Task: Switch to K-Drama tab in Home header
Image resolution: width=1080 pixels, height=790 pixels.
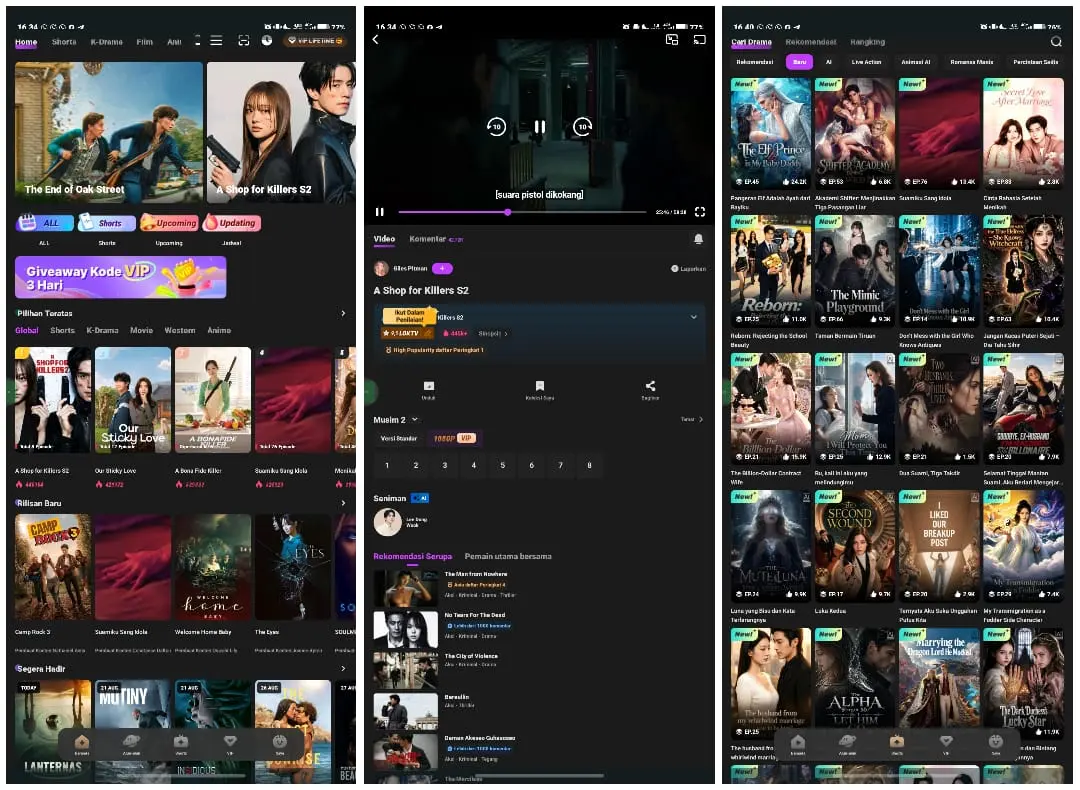Action: coord(107,42)
